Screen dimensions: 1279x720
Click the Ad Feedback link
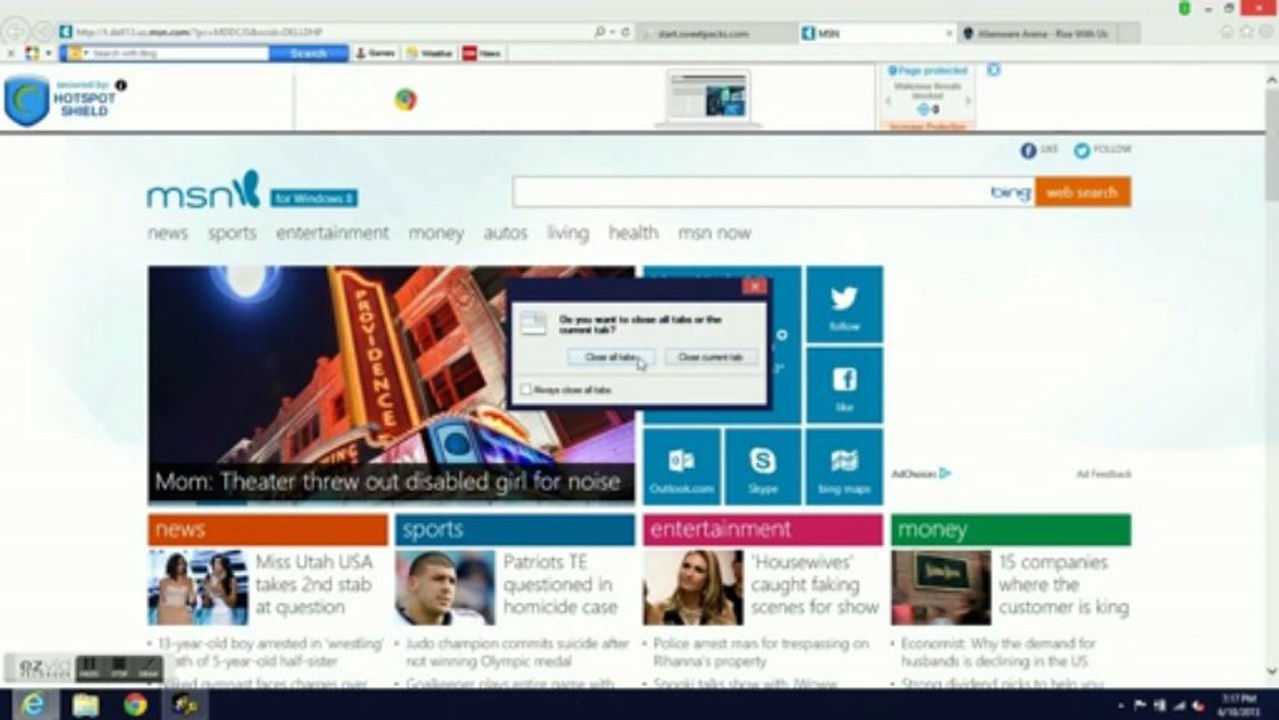click(x=1104, y=474)
